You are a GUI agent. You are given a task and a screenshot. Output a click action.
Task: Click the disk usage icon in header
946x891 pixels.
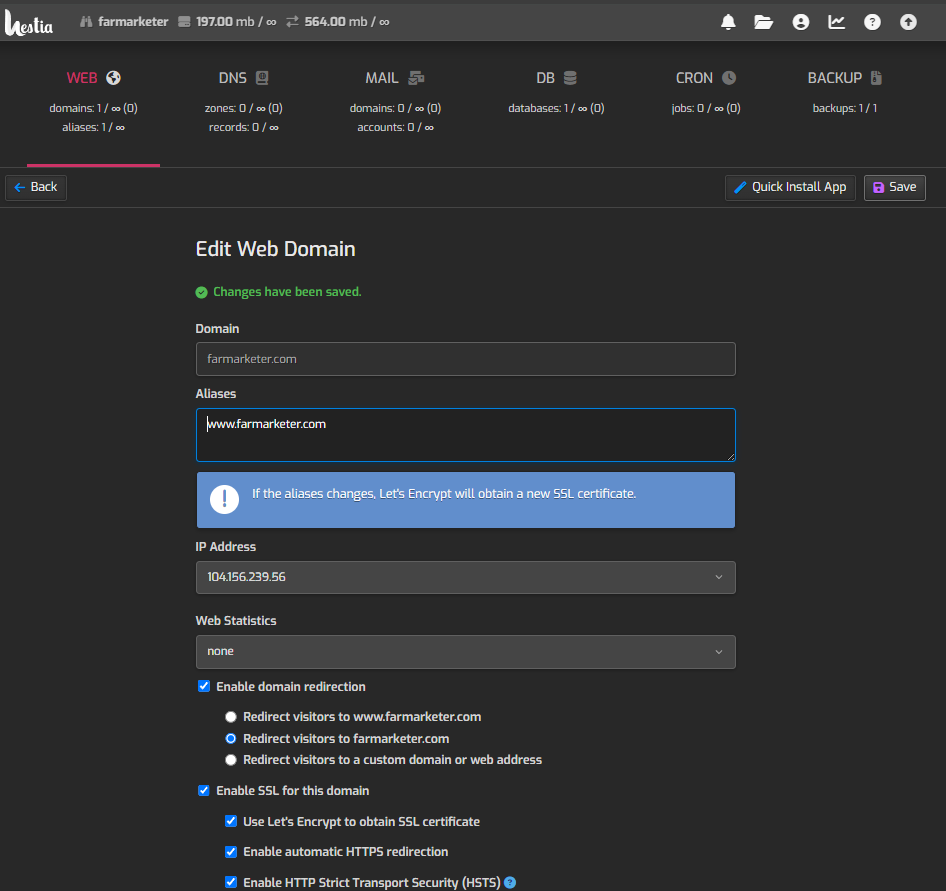click(184, 22)
